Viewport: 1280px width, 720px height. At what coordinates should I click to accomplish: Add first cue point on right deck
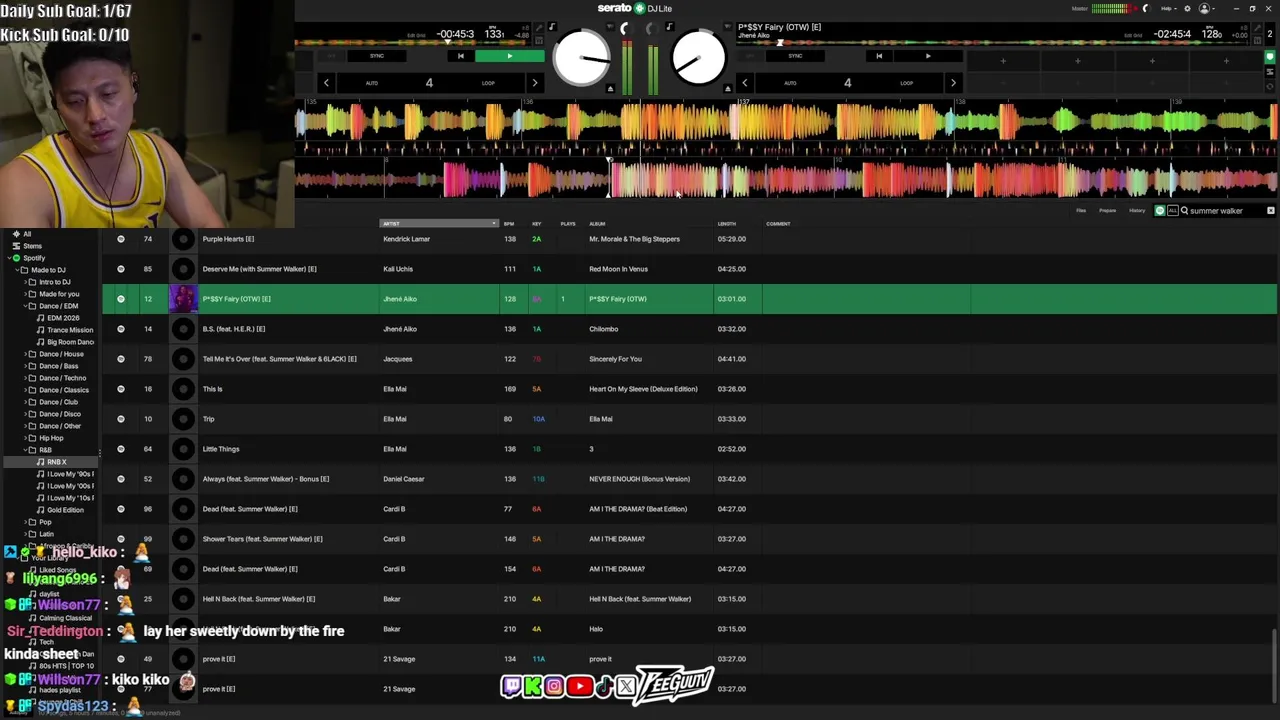tap(1003, 61)
